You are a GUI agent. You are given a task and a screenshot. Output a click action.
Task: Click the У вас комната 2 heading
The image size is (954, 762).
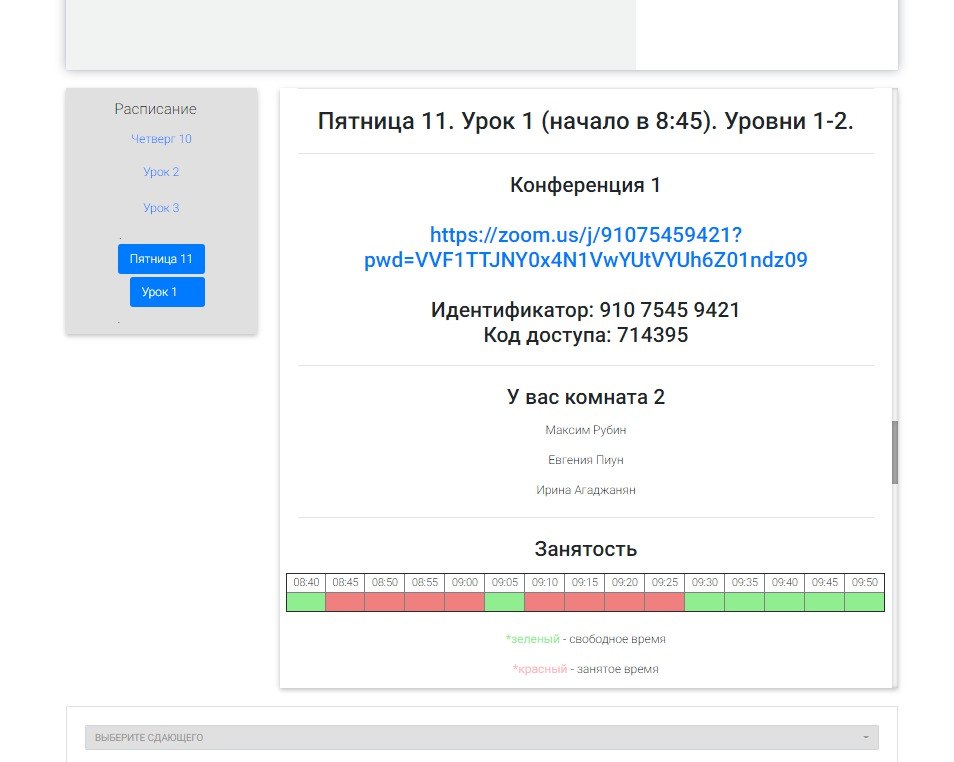585,397
